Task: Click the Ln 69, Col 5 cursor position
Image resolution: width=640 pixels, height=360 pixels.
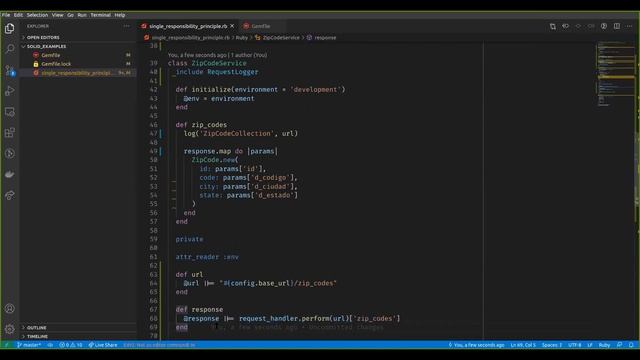Action: click(523, 345)
